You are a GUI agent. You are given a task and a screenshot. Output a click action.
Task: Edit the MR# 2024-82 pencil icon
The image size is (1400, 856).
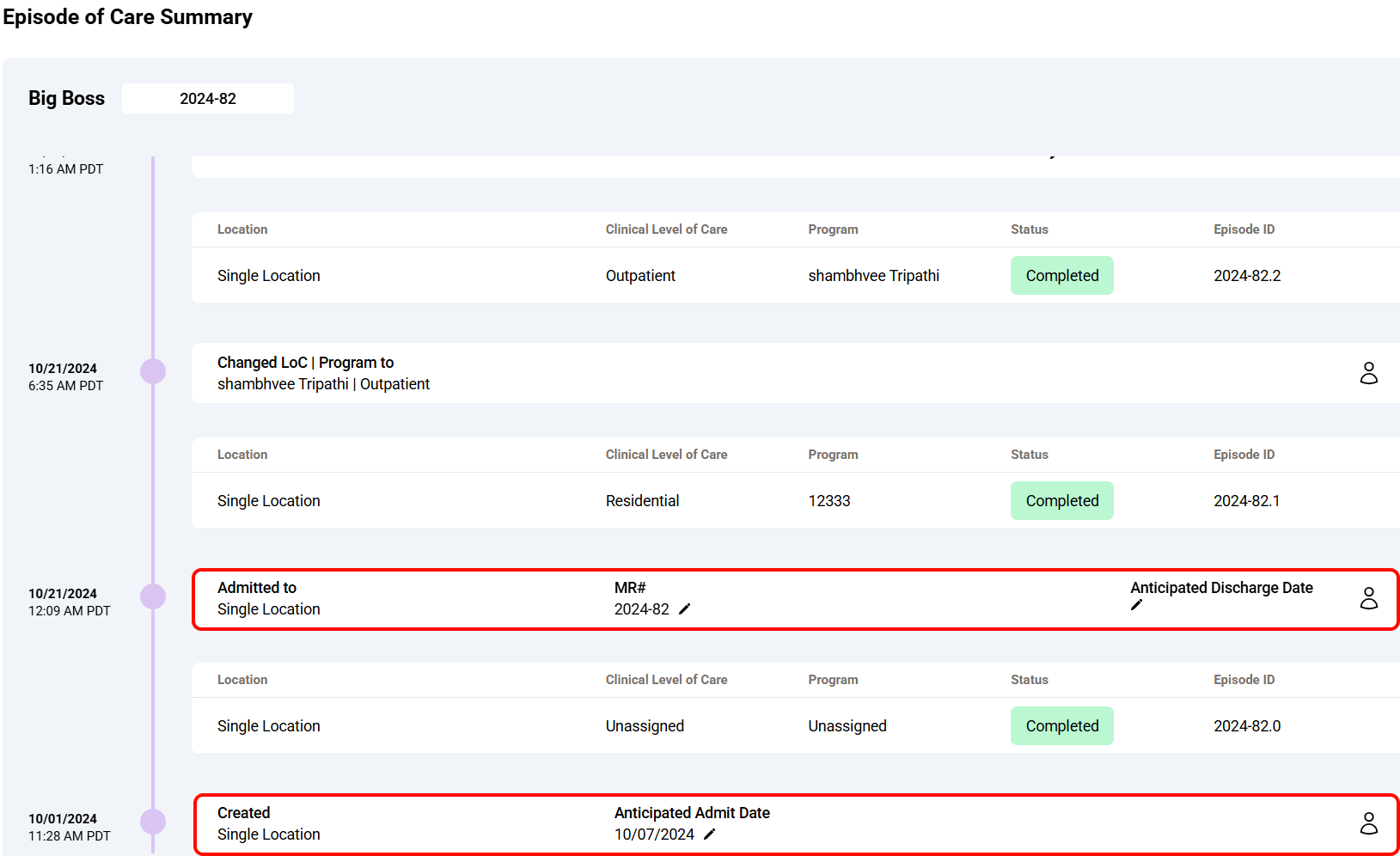pos(684,609)
